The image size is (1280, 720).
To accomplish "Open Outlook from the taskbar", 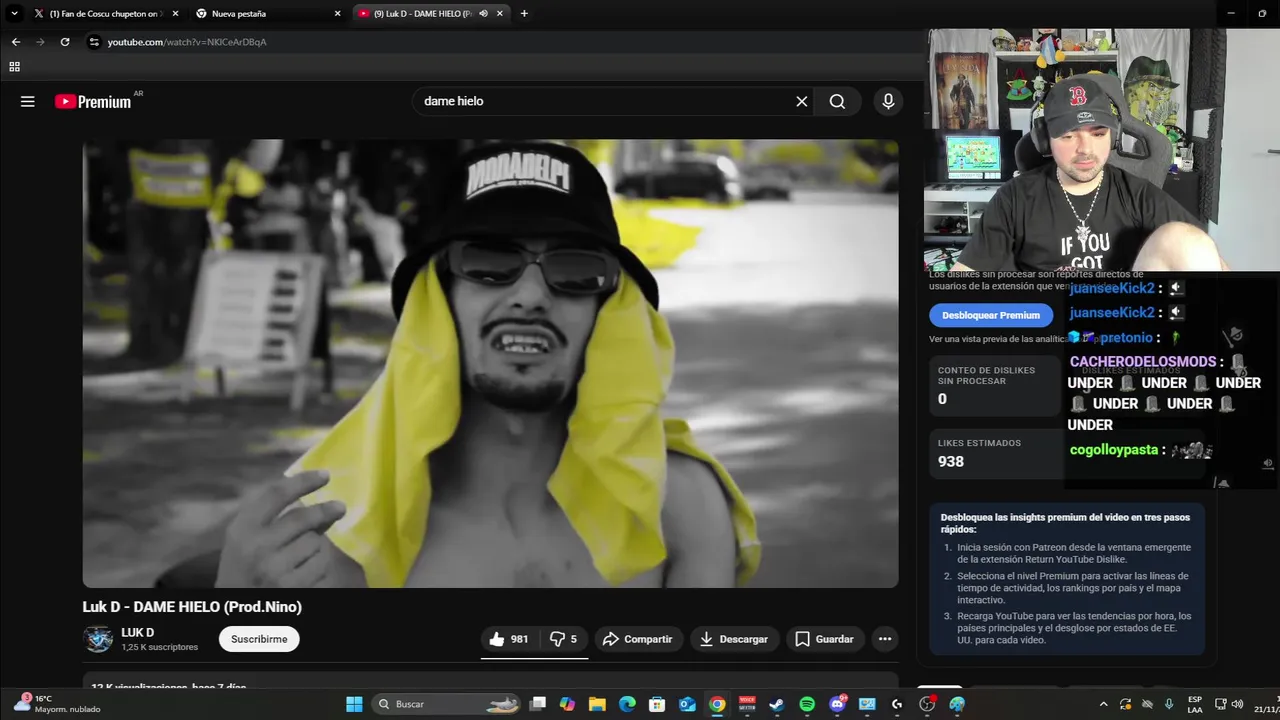I will coord(687,704).
